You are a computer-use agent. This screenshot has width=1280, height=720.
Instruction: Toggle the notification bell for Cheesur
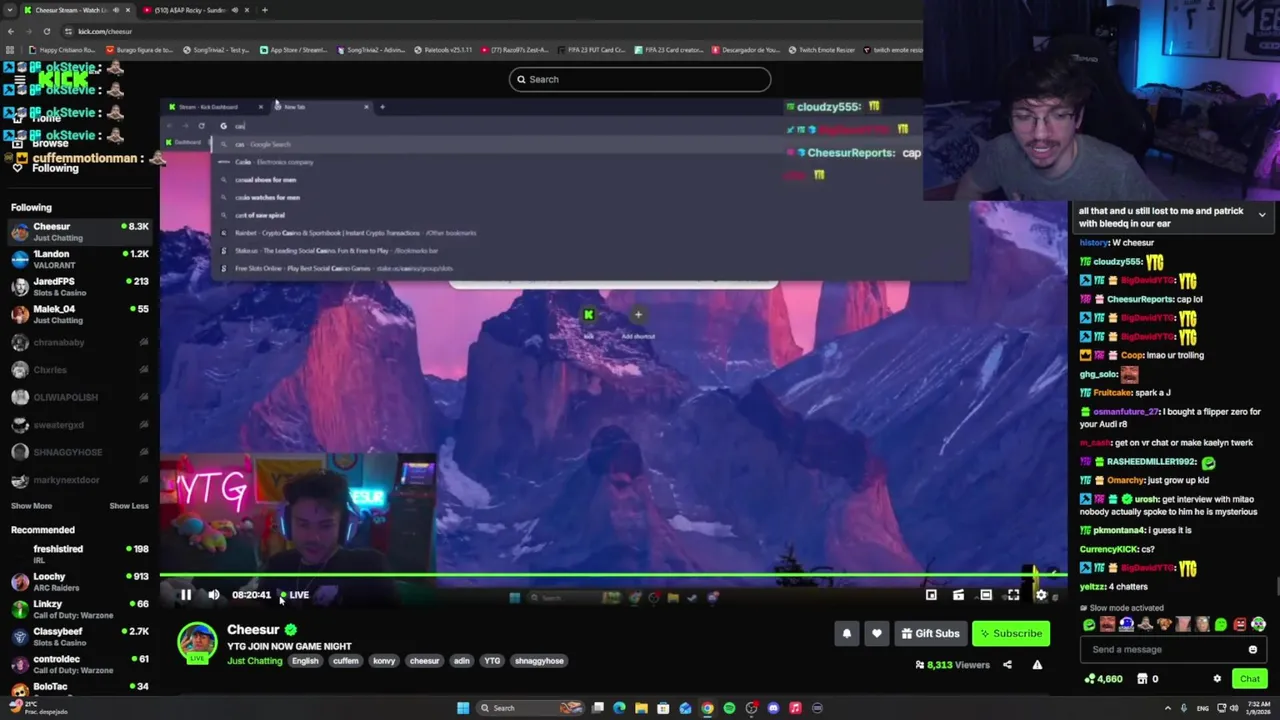point(847,633)
